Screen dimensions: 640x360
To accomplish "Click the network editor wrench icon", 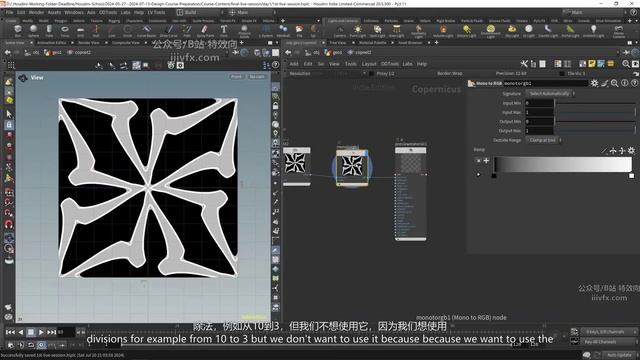I will click(524, 64).
